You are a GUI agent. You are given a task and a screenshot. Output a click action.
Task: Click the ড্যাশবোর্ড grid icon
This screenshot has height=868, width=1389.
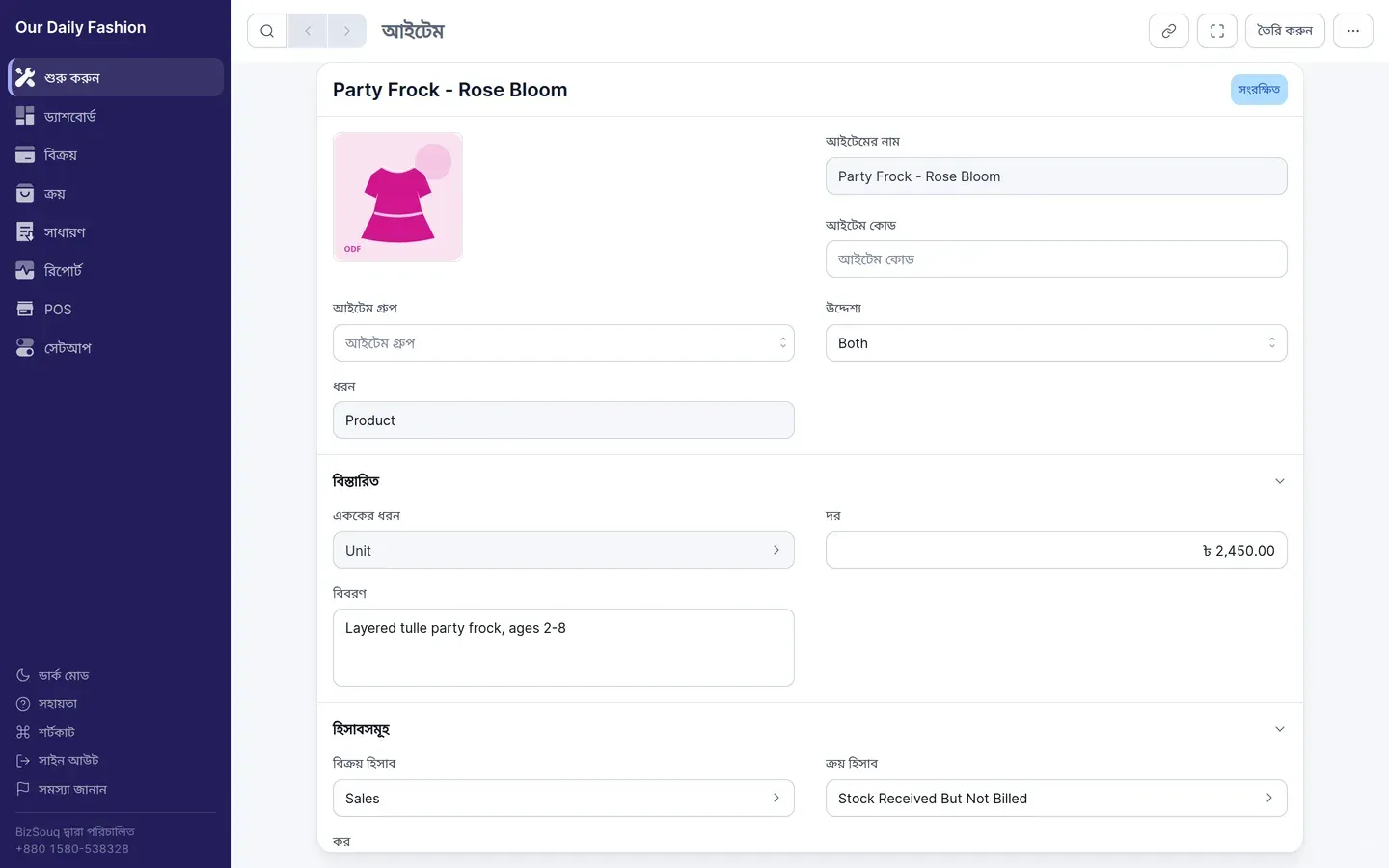[25, 116]
